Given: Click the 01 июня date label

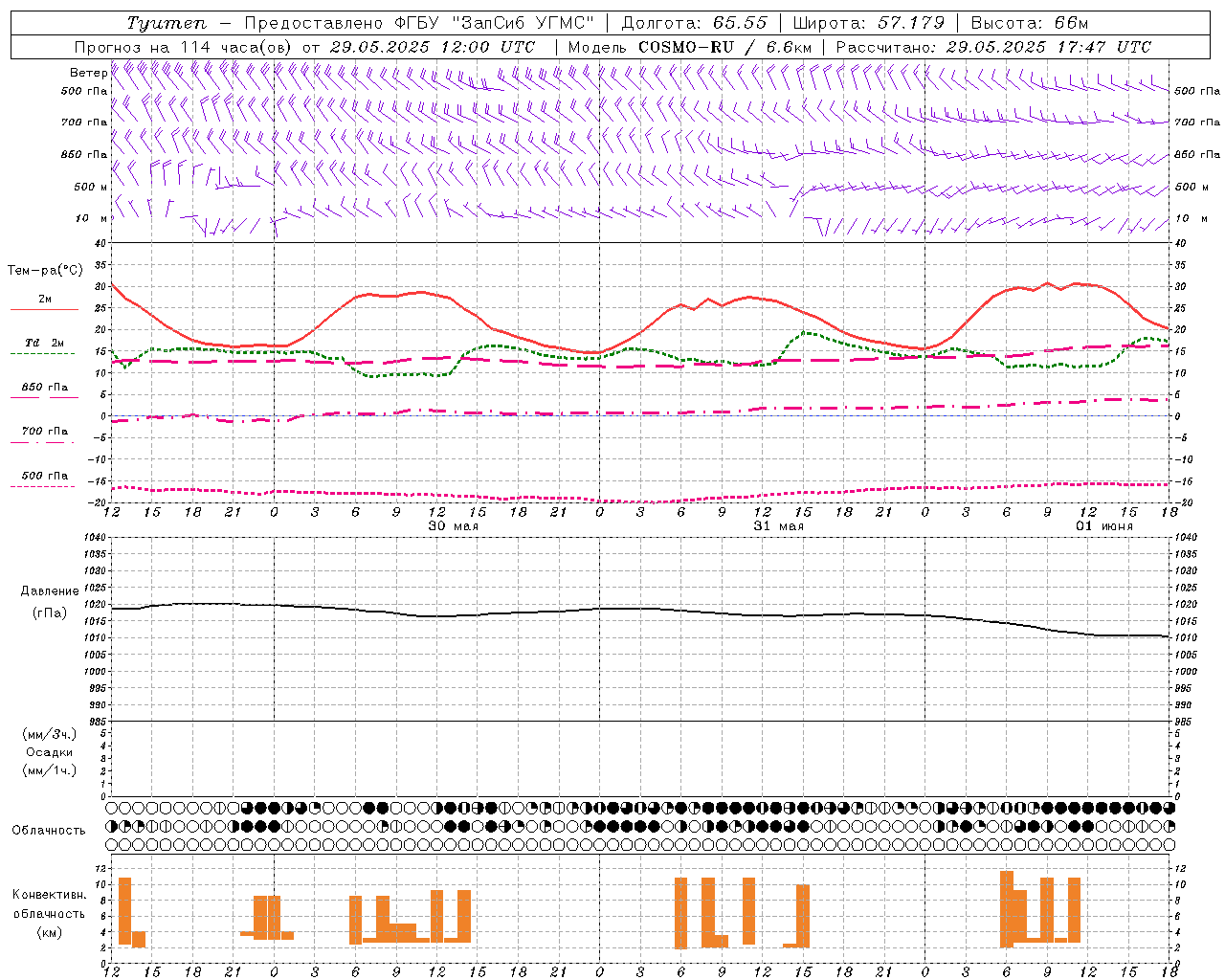Looking at the screenshot, I should (1104, 526).
